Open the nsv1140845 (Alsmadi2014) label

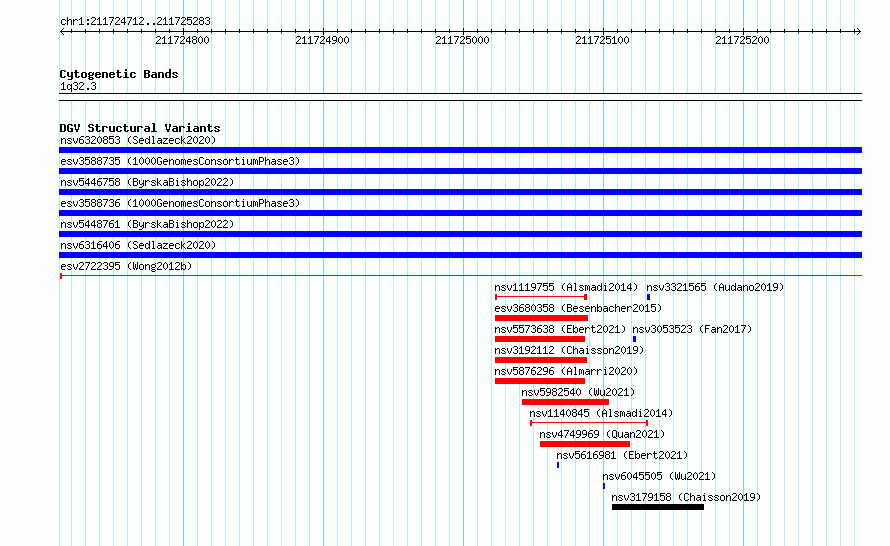pos(601,413)
